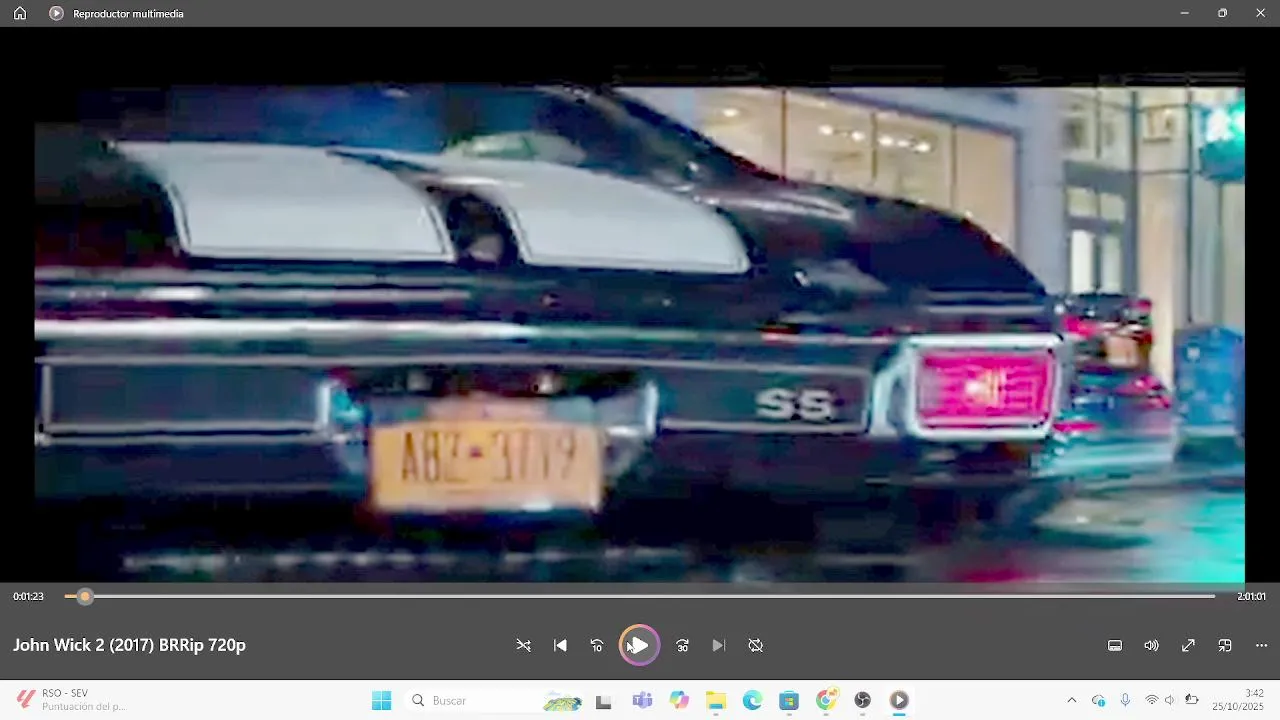The width and height of the screenshot is (1280, 720).
Task: Click the video frame area
Action: tap(640, 334)
